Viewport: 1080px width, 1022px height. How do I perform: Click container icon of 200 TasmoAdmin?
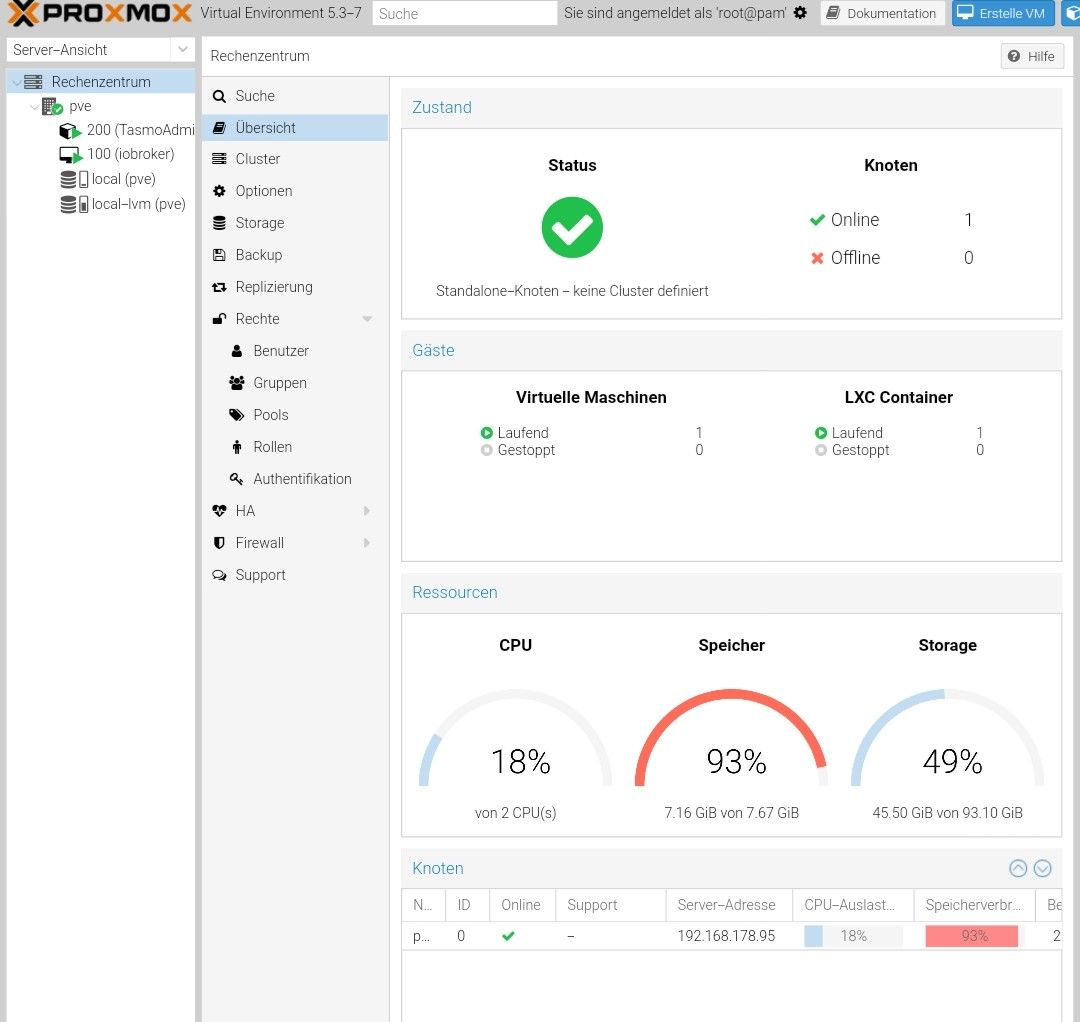(70, 130)
